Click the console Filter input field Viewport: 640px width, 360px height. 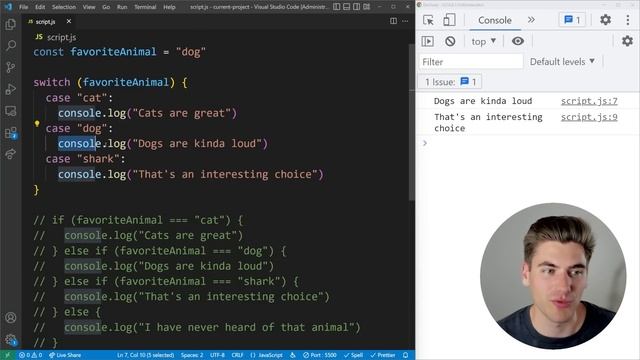pyautogui.click(x=471, y=62)
